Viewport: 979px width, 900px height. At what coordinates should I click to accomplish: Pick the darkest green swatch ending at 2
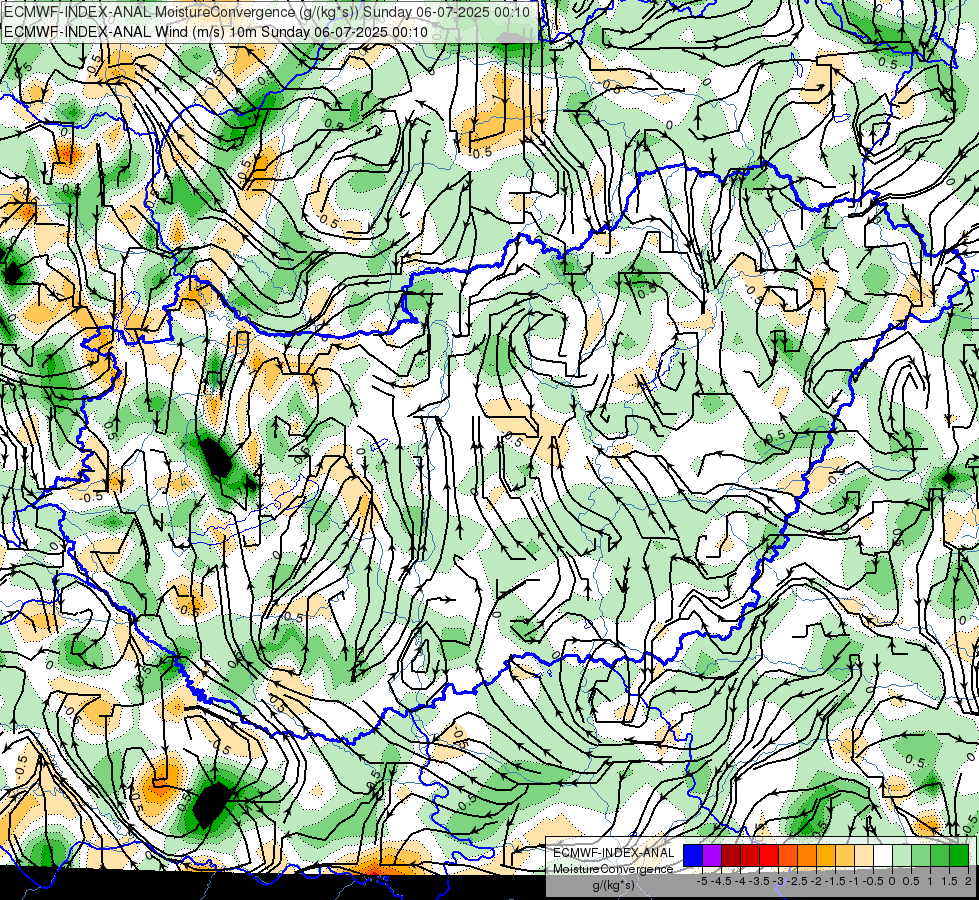[959, 855]
